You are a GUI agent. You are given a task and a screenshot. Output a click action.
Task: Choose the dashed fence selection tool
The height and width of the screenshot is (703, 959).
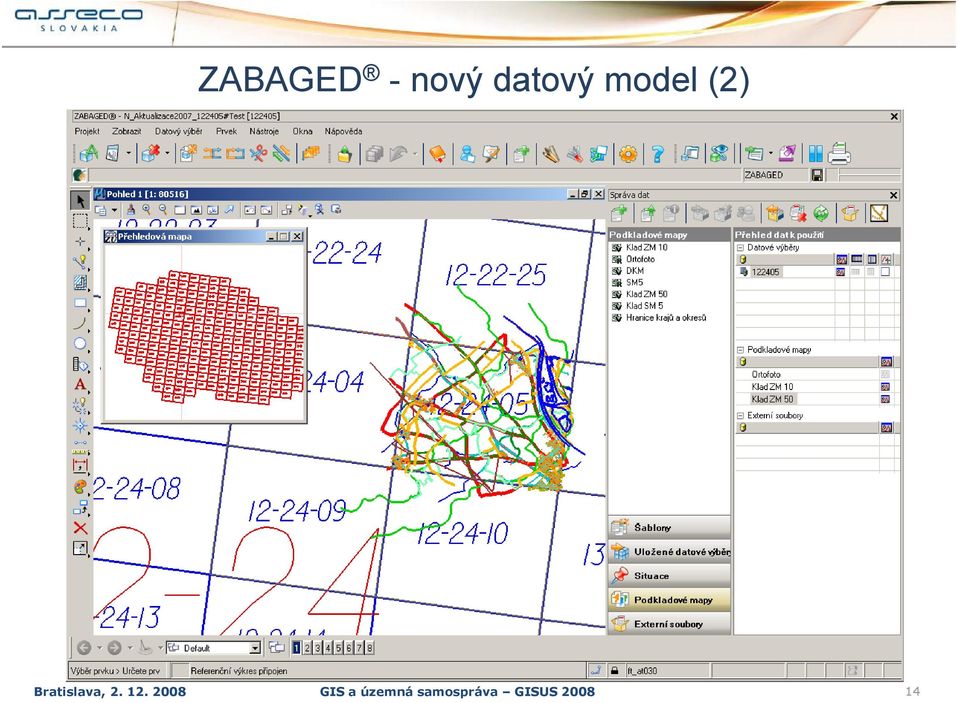coord(80,221)
